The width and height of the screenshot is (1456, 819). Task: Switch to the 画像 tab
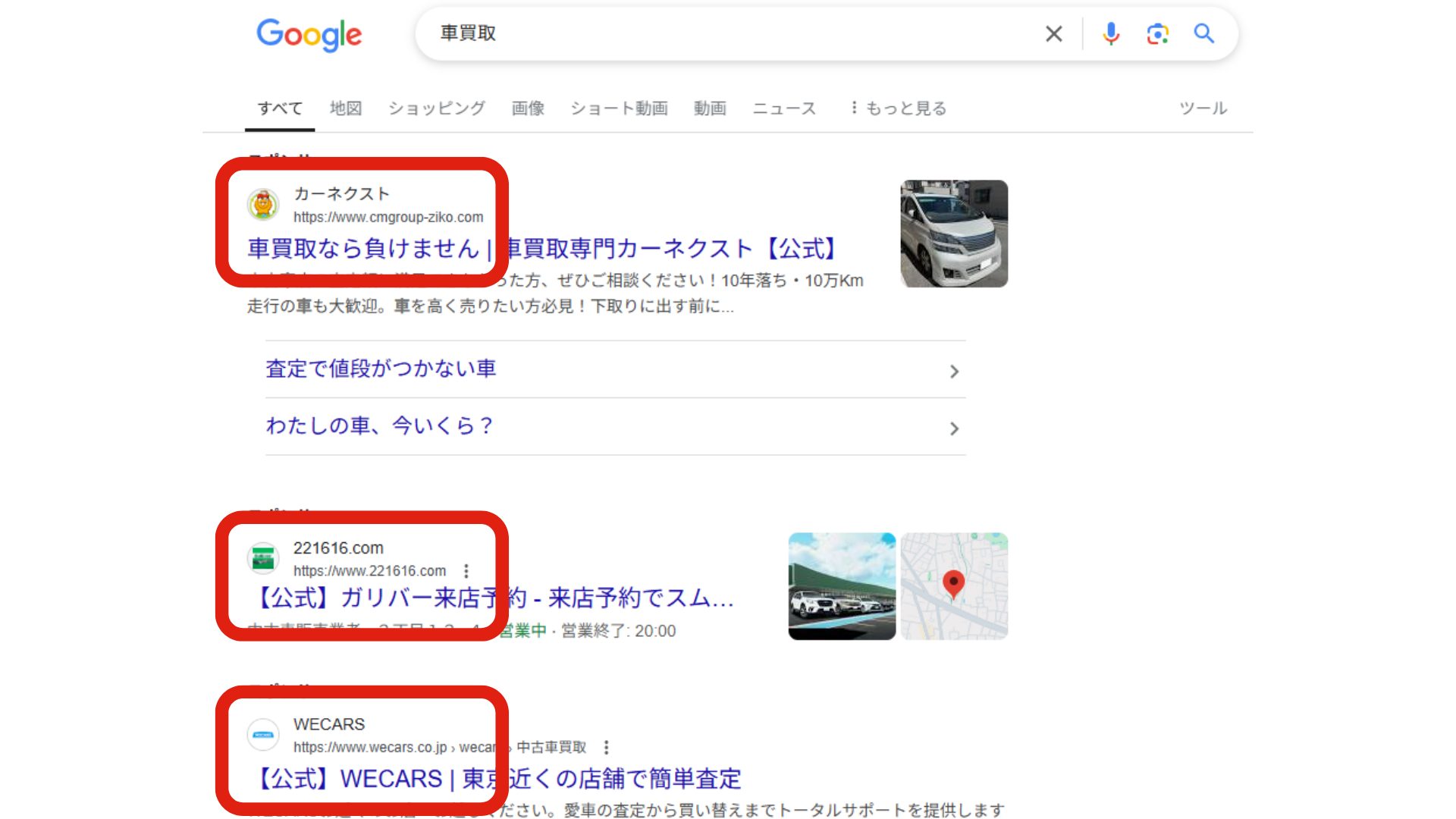528,108
